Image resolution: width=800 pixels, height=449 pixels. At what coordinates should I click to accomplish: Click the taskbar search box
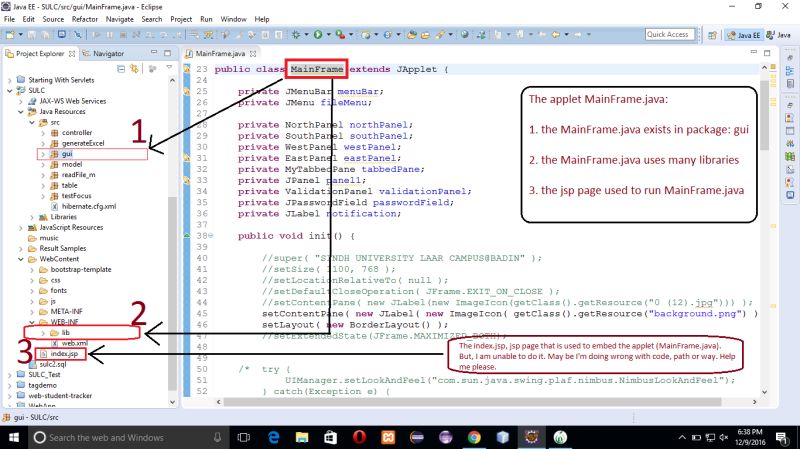click(x=128, y=437)
